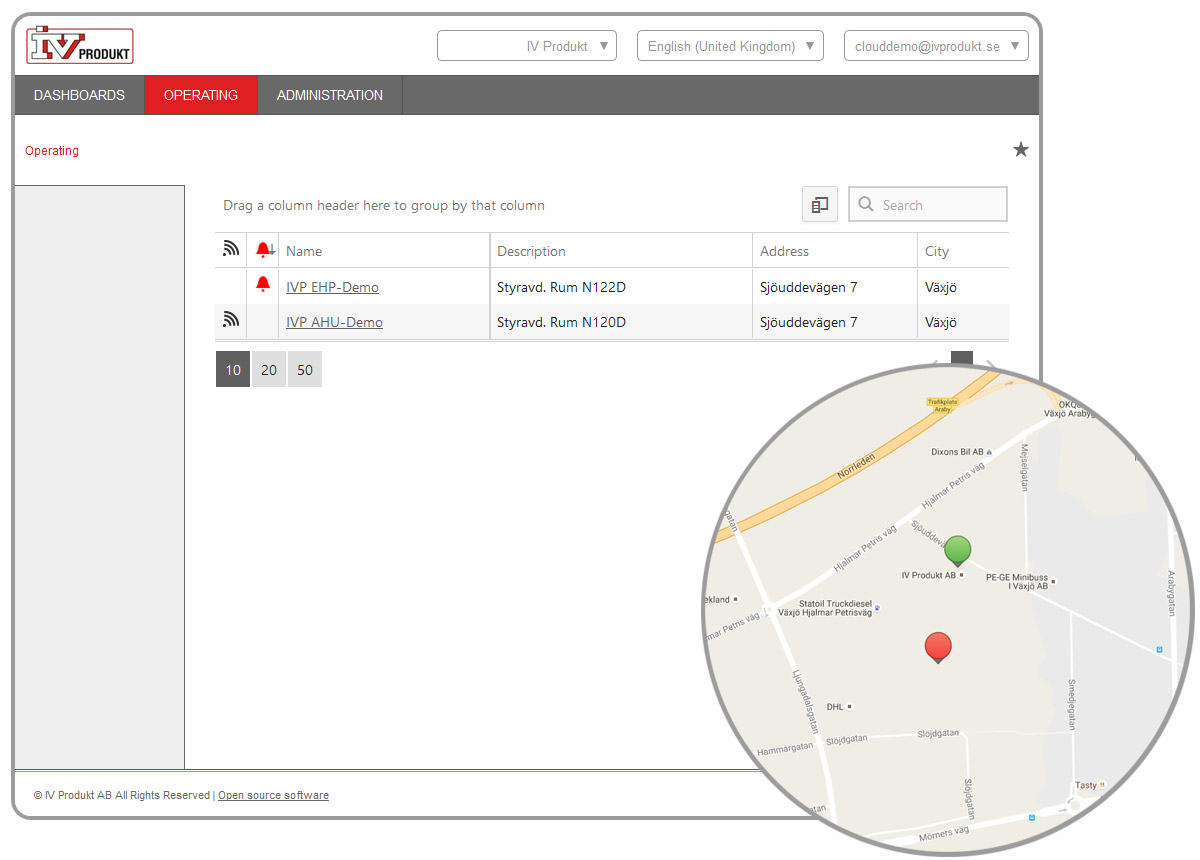Open the IV Produkt organisation dropdown
The image size is (1200, 860).
[527, 46]
